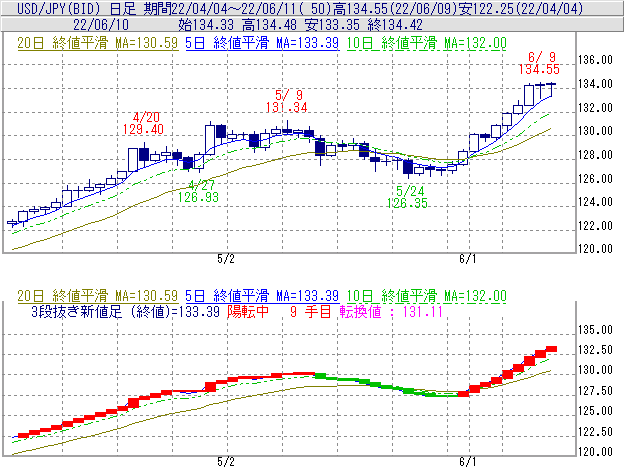
Task: Click the 始134.33 open price
Action: coord(206,25)
